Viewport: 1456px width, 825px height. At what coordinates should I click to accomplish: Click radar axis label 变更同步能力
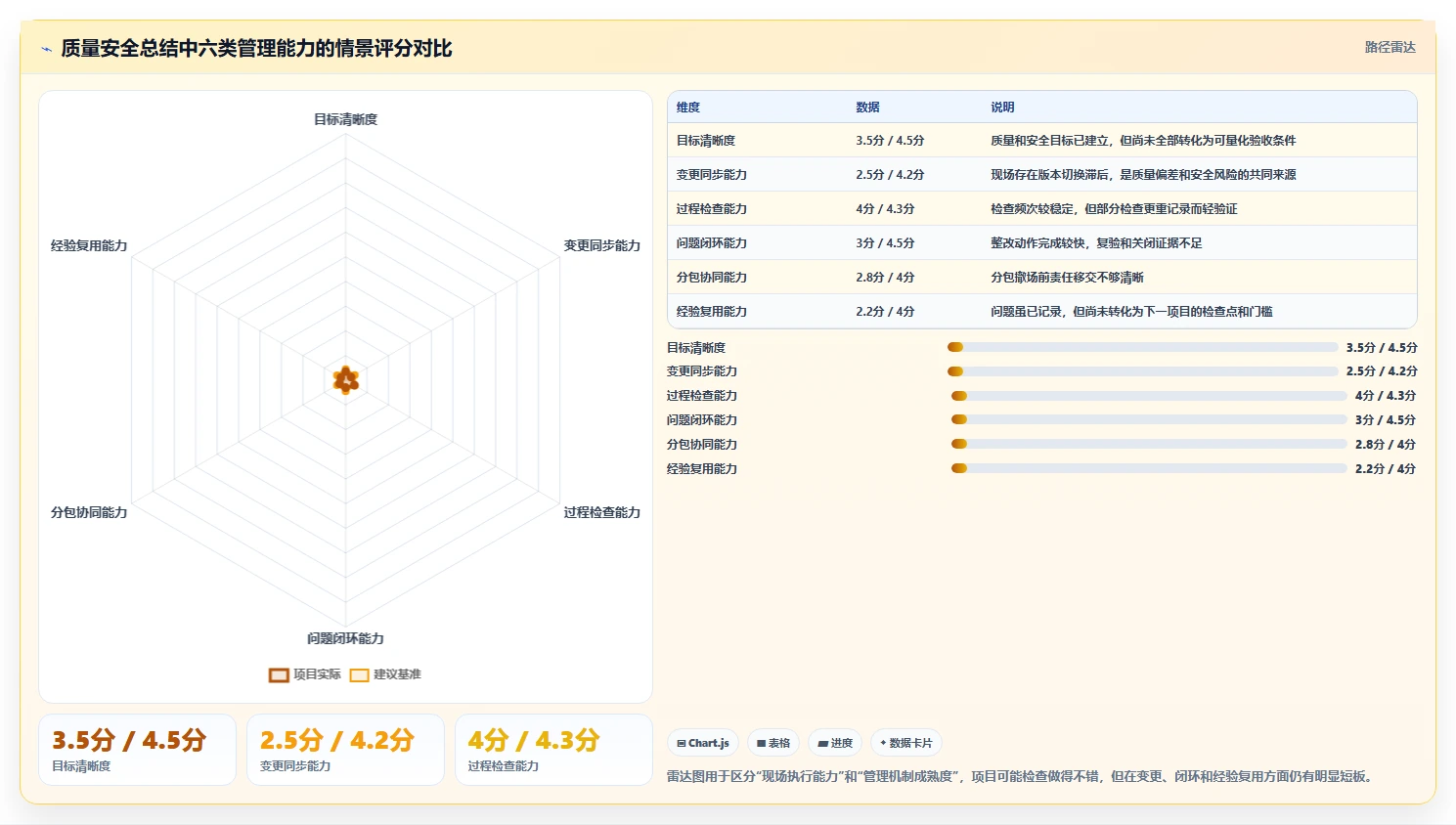(601, 245)
